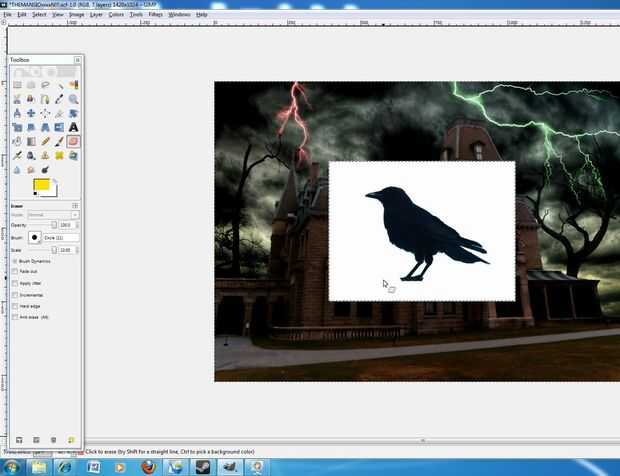Viewport: 620px width, 476px height.
Task: Select the Select by Color tool
Action: point(74,85)
